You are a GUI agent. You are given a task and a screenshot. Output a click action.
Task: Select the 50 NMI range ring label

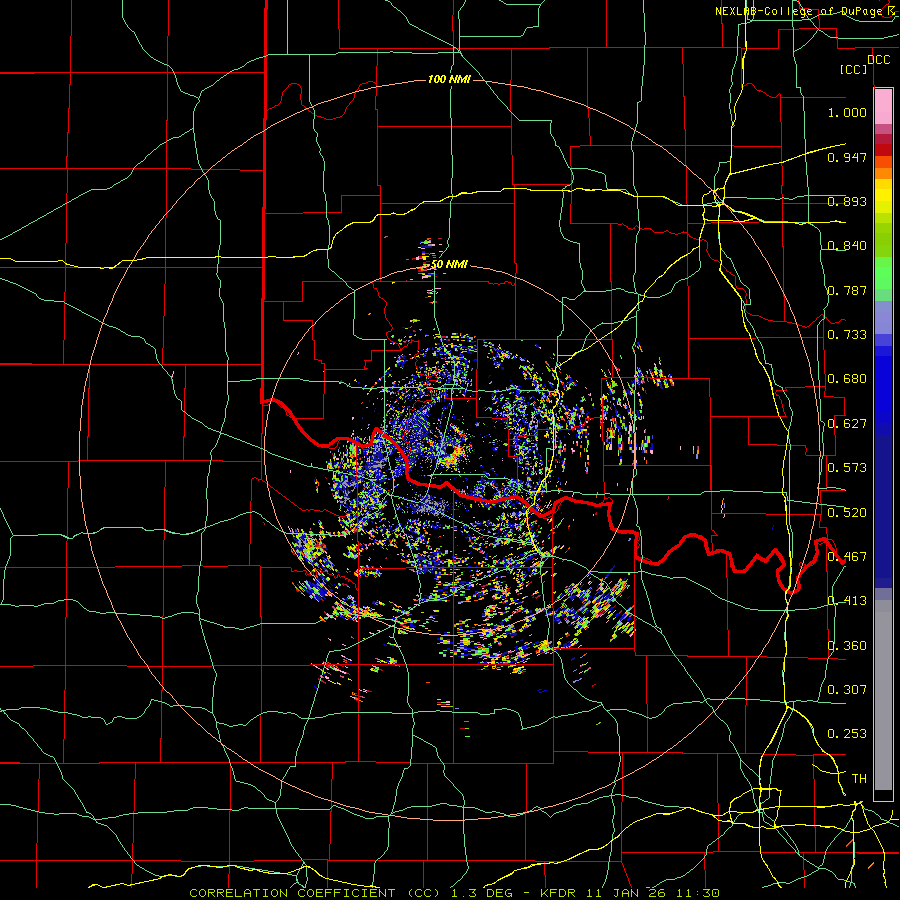click(x=449, y=264)
